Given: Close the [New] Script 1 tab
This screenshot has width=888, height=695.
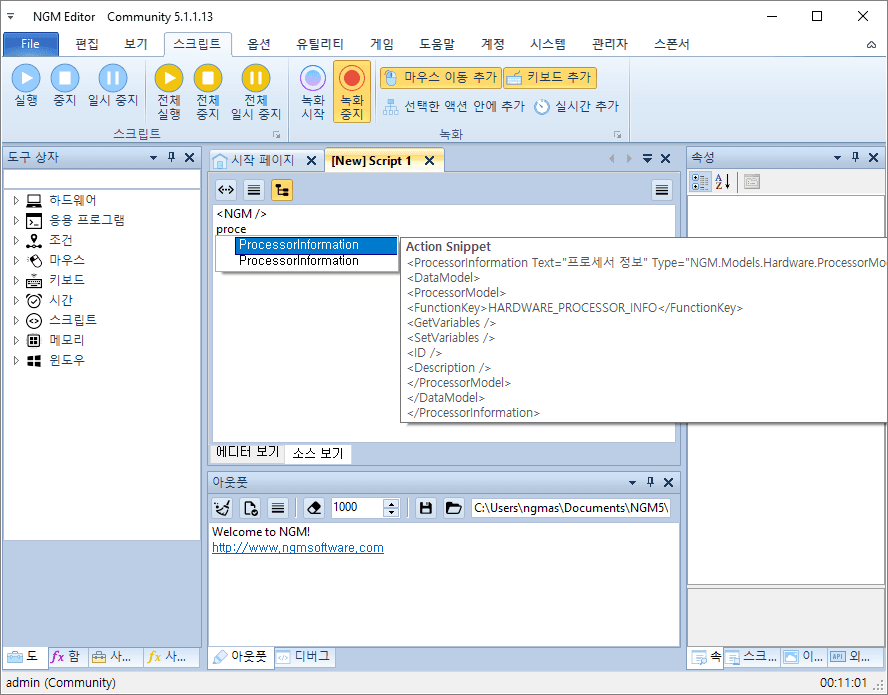Looking at the screenshot, I should pyautogui.click(x=430, y=161).
